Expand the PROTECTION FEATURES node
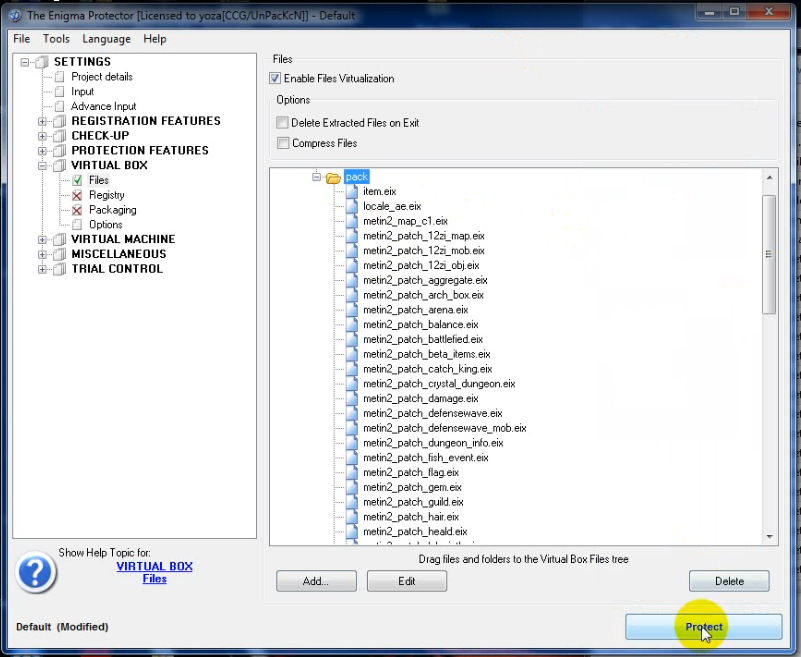 tap(42, 151)
